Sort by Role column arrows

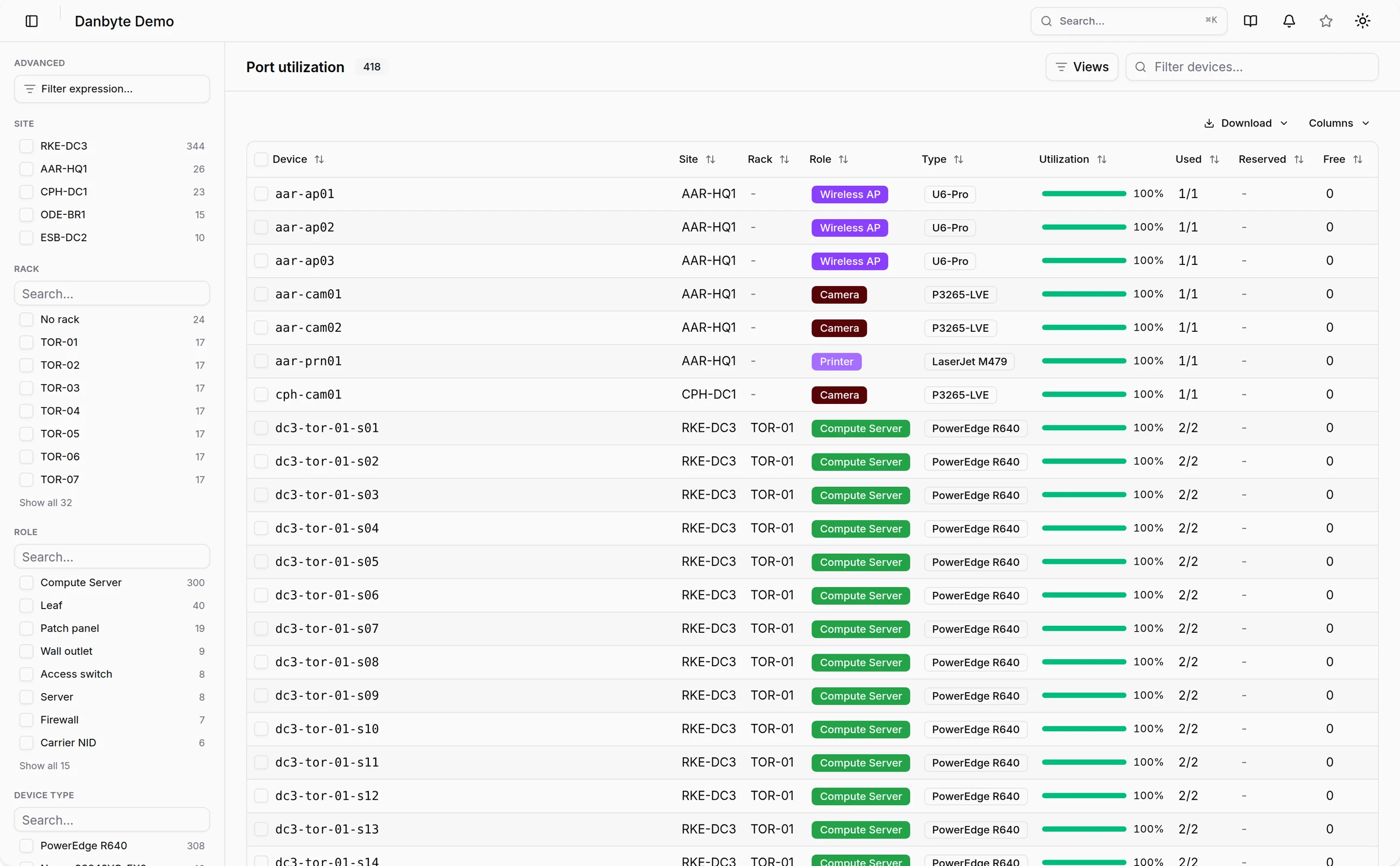pos(843,159)
